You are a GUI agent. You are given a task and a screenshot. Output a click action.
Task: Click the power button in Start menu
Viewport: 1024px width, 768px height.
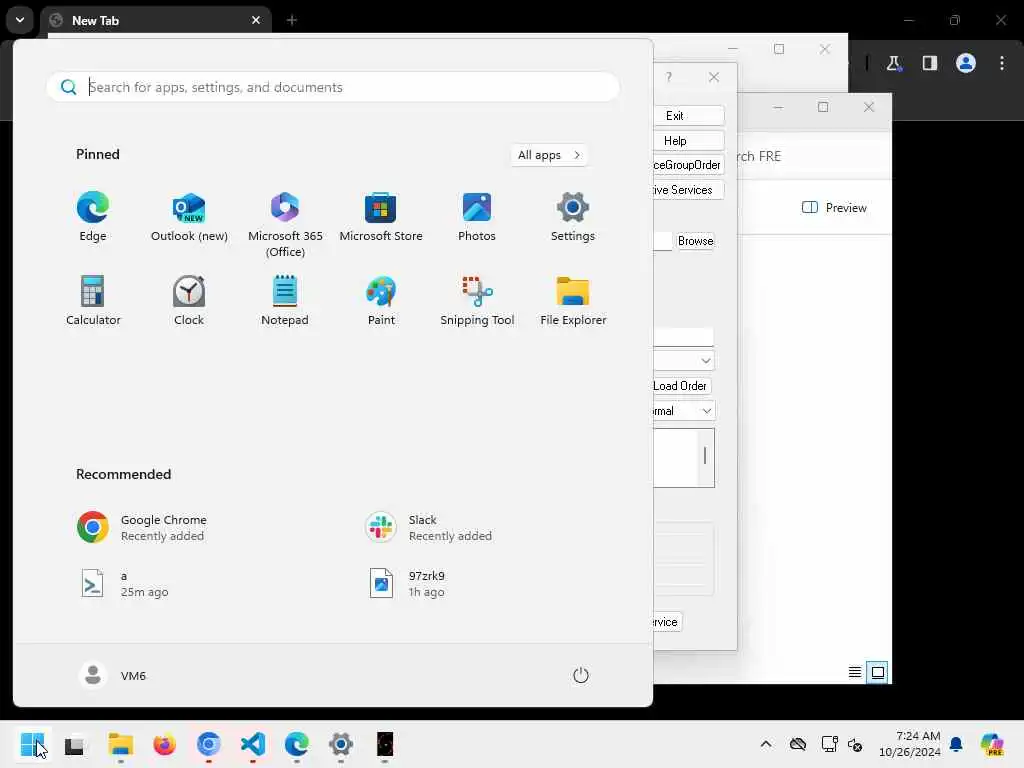[x=581, y=675]
